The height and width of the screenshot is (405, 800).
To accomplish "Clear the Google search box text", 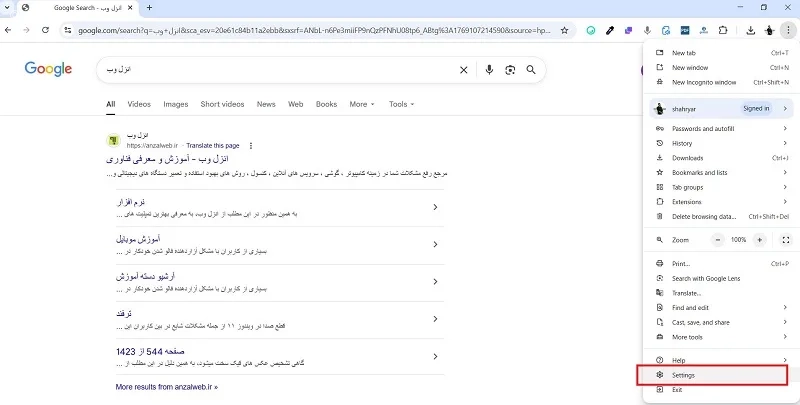I will click(x=464, y=70).
